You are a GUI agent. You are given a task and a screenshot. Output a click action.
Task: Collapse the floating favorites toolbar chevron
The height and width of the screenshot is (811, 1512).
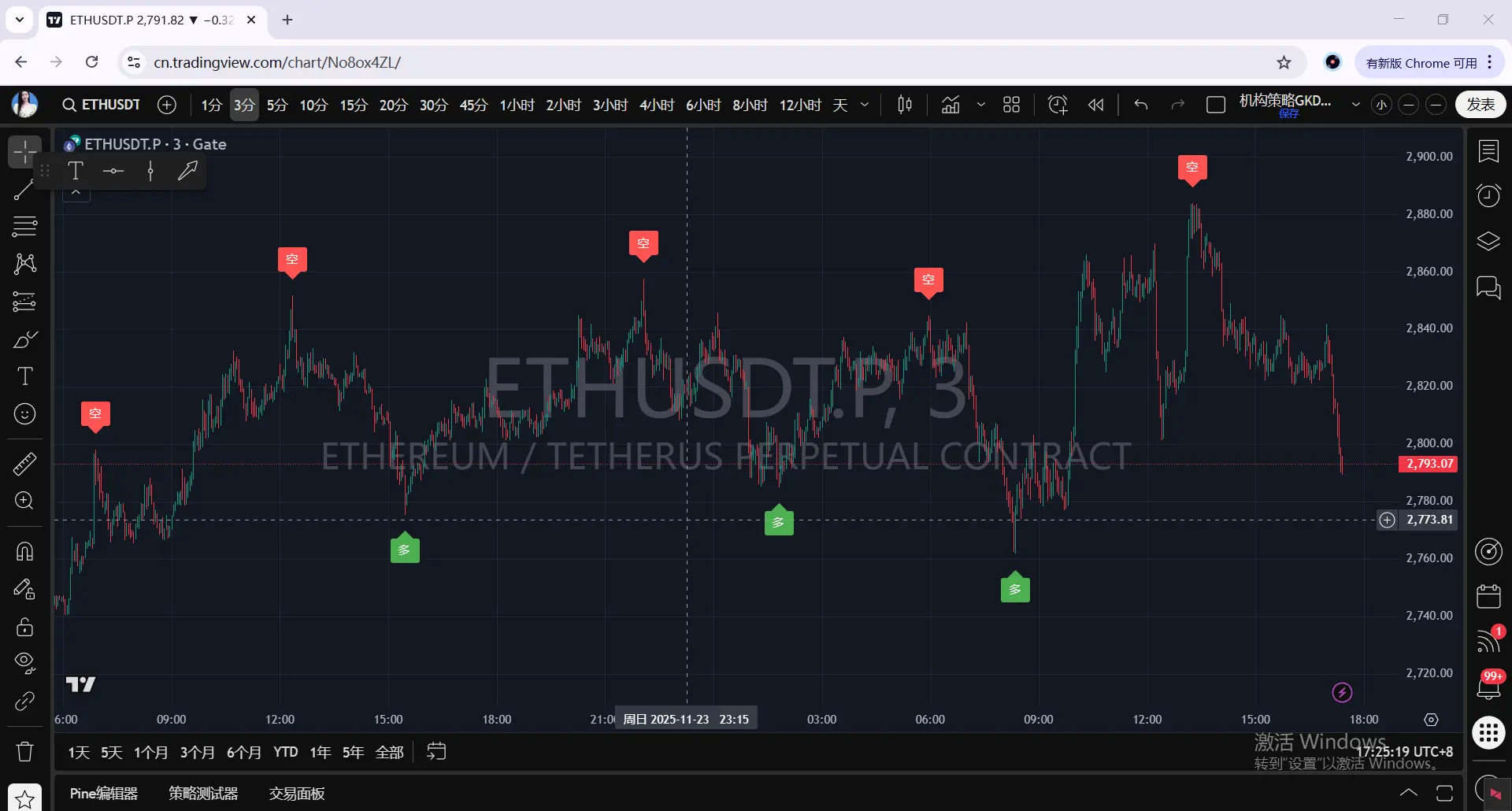(76, 193)
